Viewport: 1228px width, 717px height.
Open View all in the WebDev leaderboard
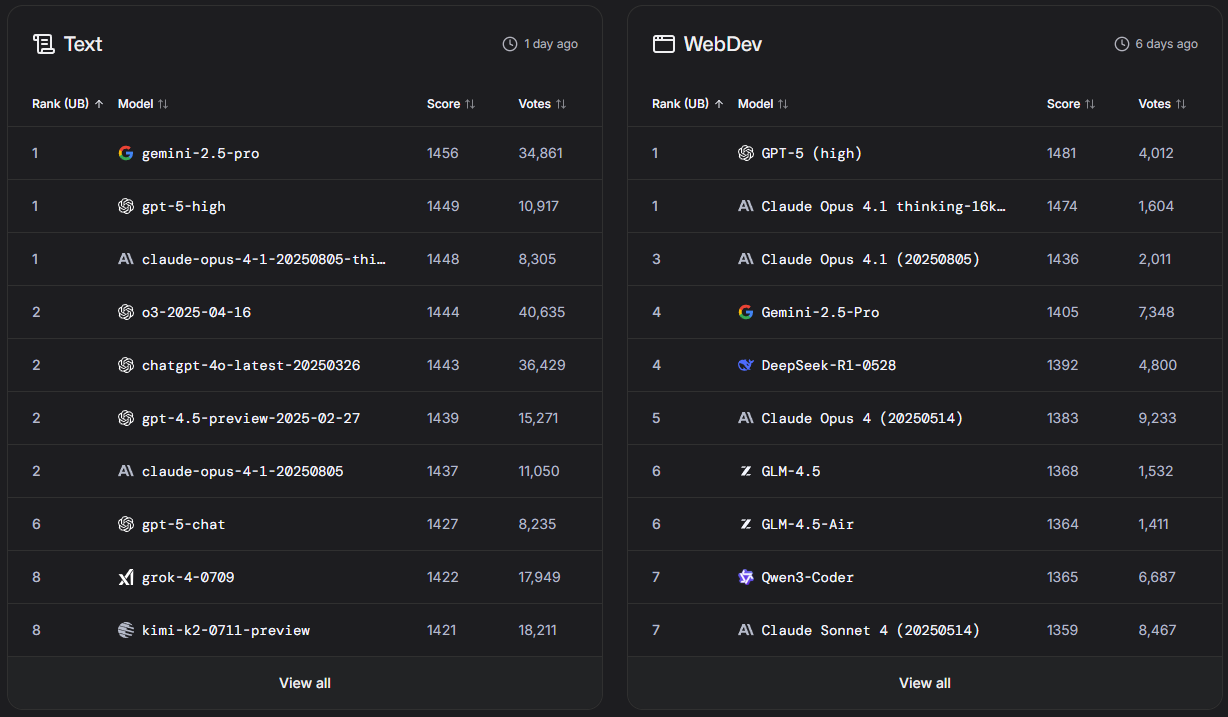[925, 683]
